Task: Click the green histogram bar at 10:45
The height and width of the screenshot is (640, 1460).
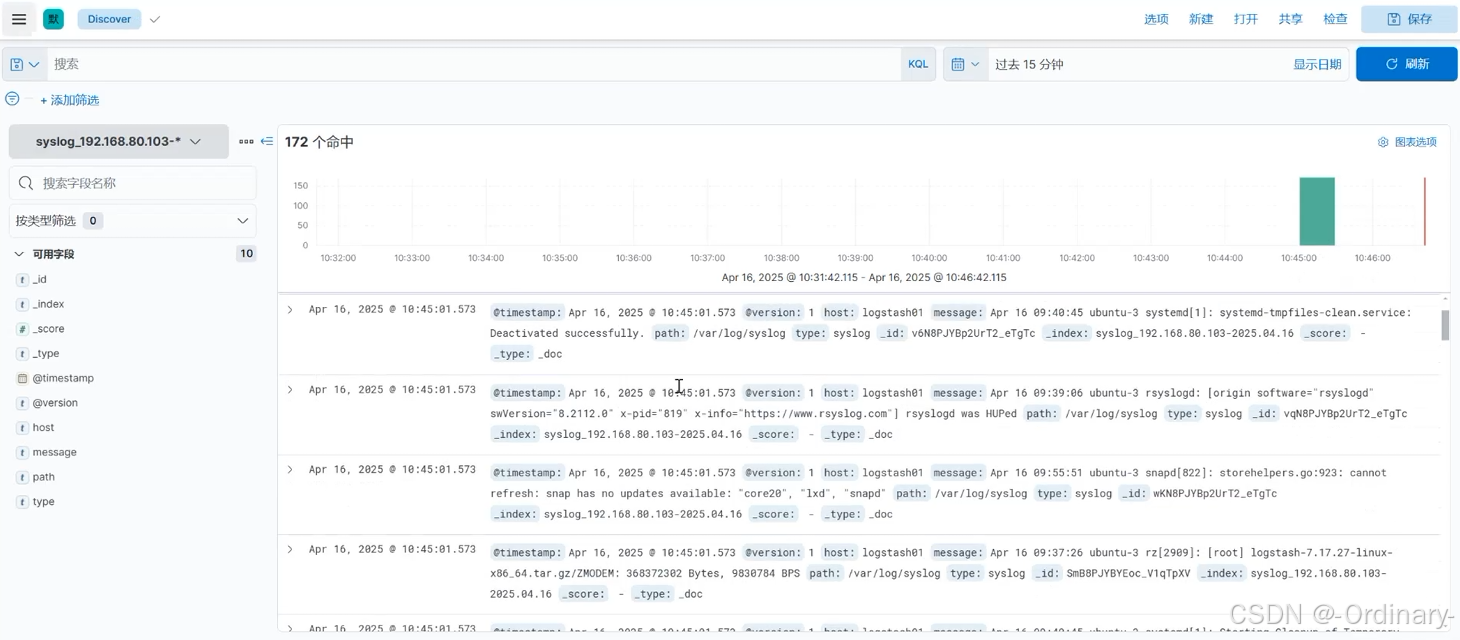Action: click(x=1317, y=211)
